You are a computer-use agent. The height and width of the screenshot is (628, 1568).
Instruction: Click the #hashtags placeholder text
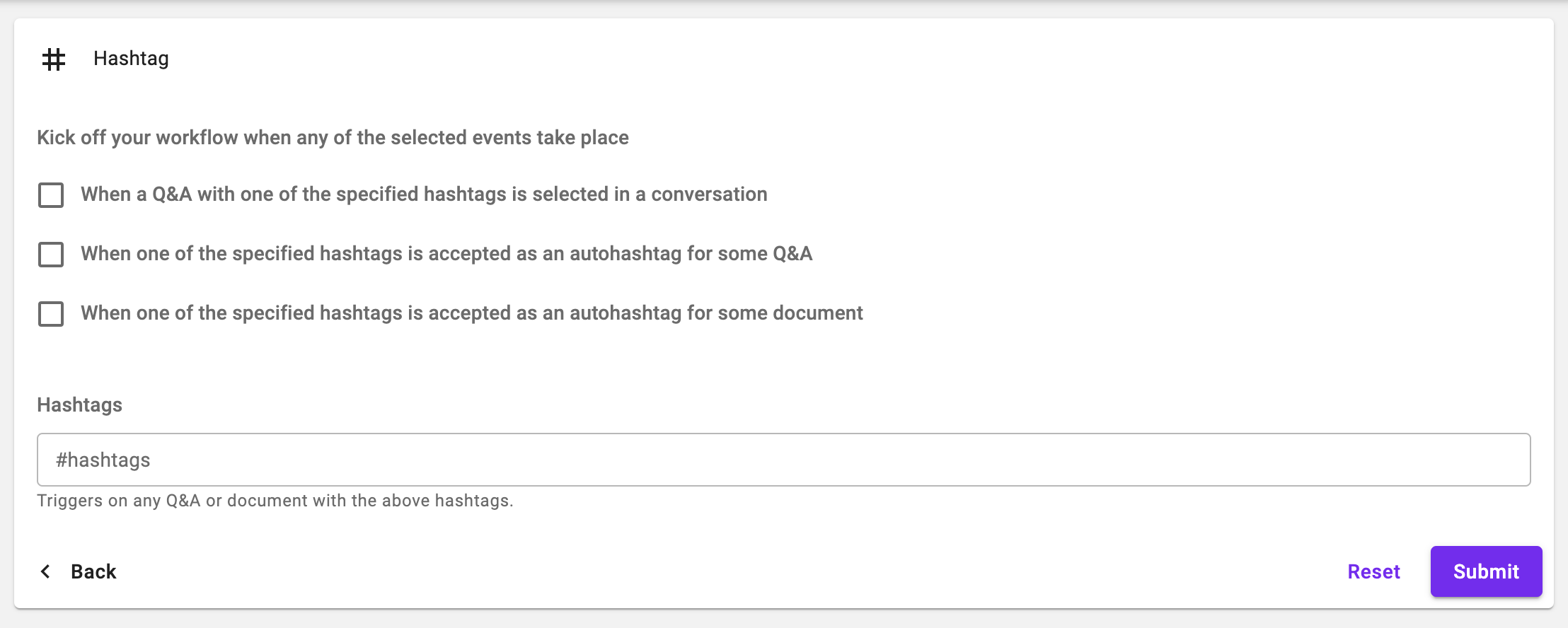(x=103, y=460)
